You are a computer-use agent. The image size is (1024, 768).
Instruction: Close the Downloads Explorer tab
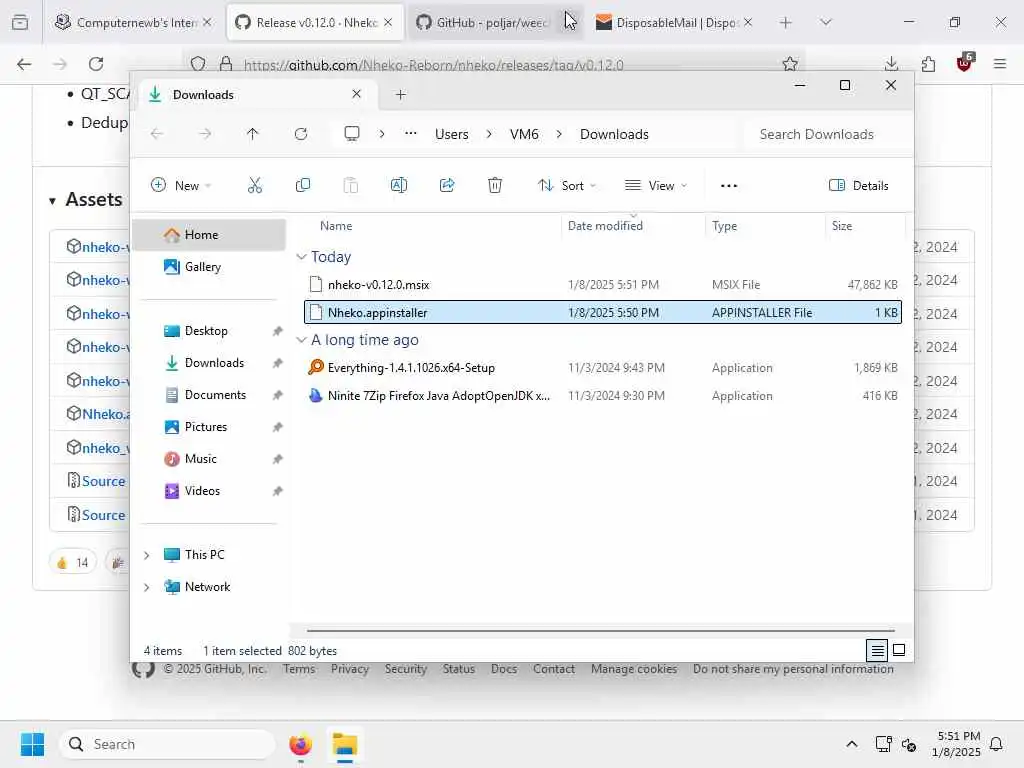(357, 94)
